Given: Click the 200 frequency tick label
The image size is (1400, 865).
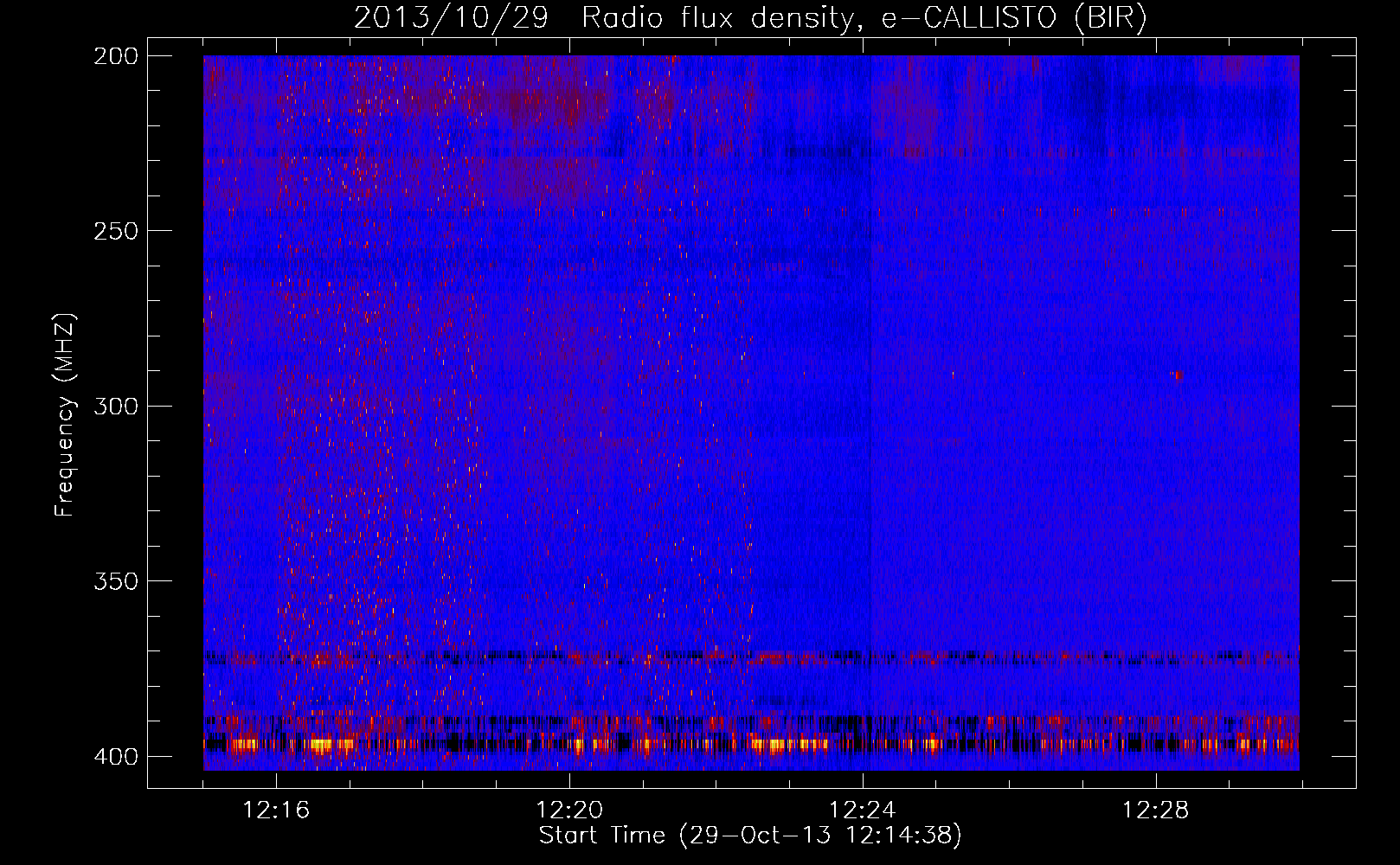Looking at the screenshot, I should pos(115,56).
